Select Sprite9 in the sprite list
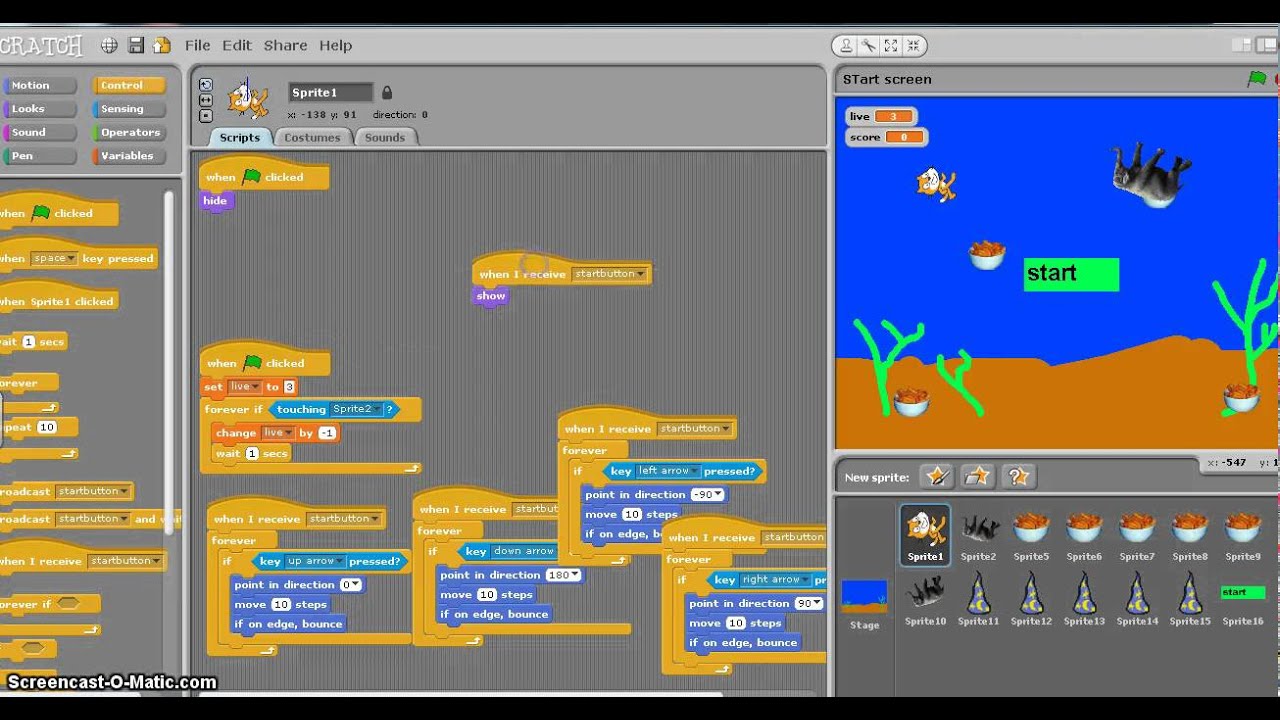The image size is (1280, 720). (x=1243, y=535)
